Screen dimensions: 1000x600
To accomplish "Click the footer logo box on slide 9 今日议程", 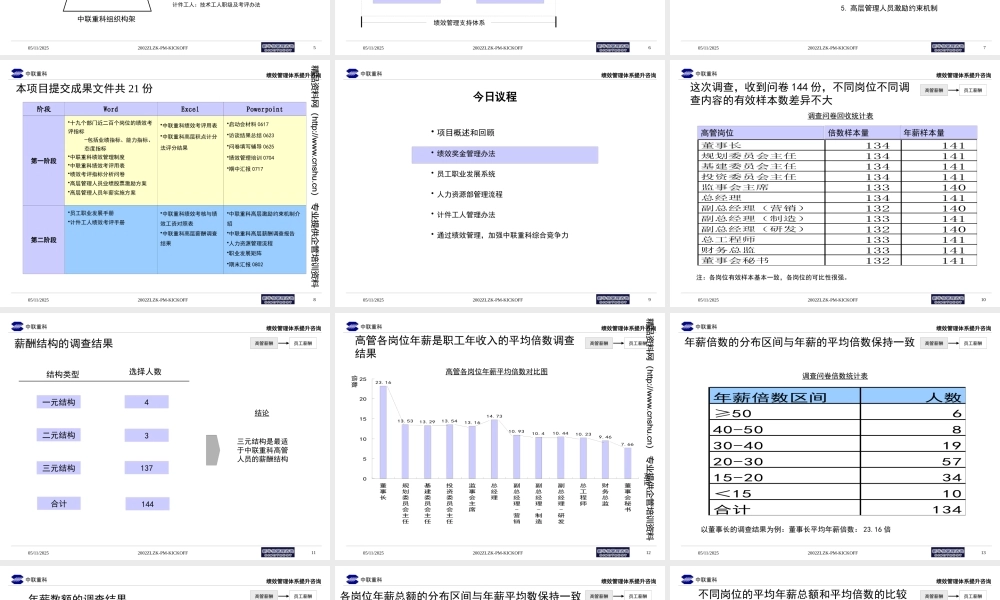I will click(x=612, y=299).
